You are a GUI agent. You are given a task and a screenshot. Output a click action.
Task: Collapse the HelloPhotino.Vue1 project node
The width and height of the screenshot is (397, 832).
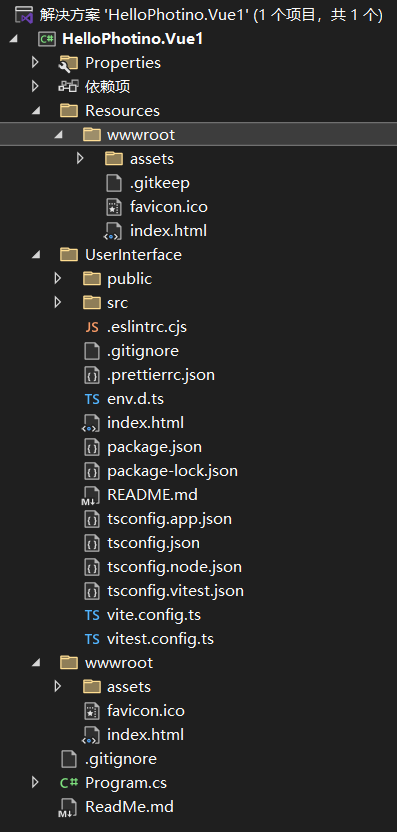click(x=13, y=39)
